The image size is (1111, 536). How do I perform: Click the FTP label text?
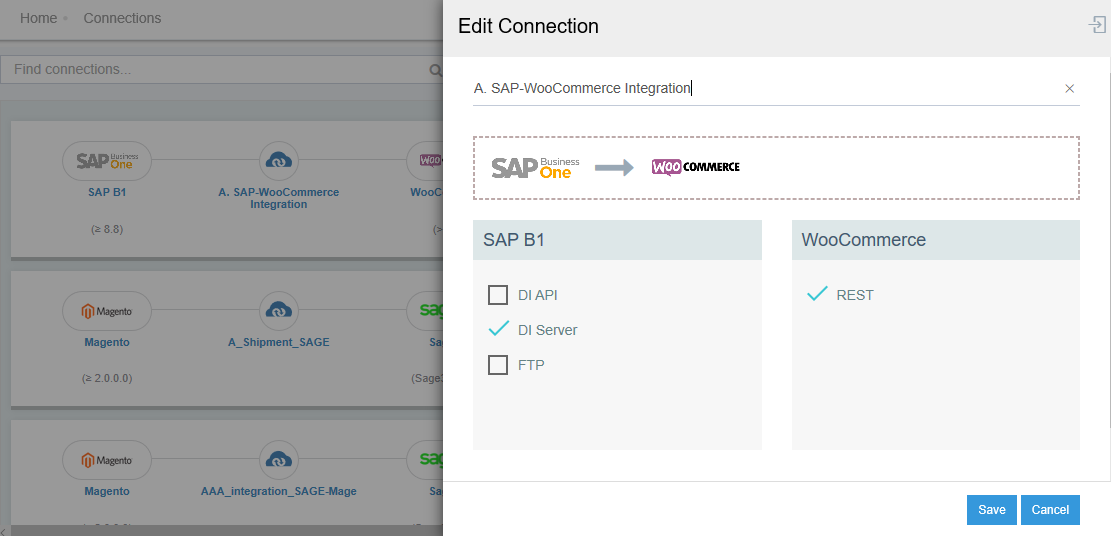pos(531,366)
